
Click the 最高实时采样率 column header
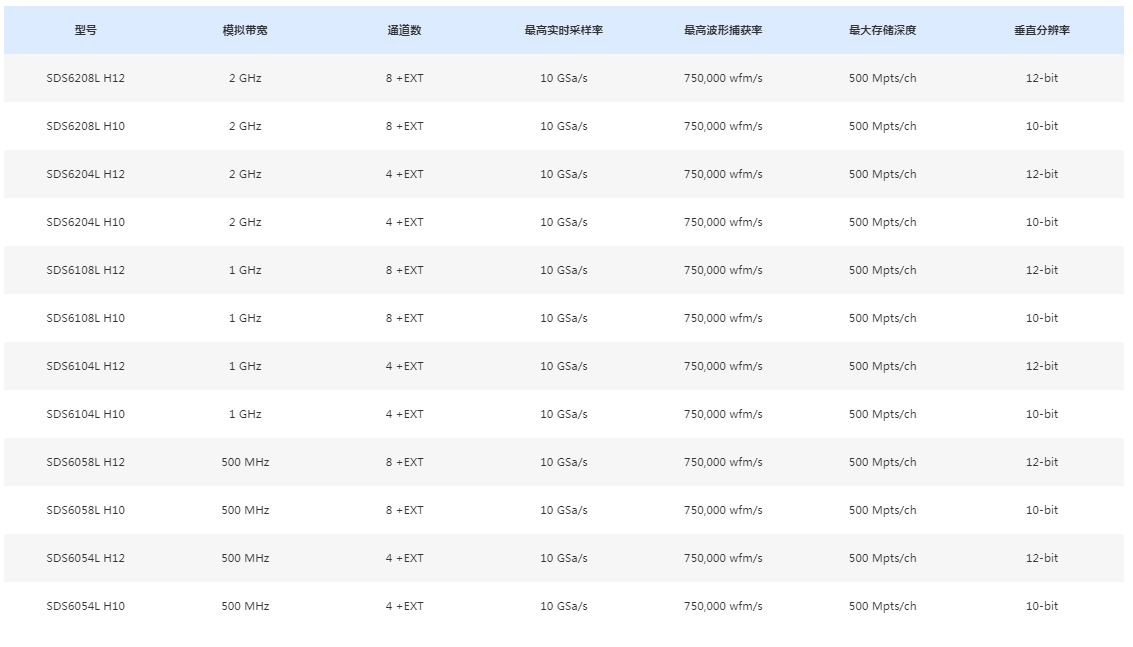[564, 30]
